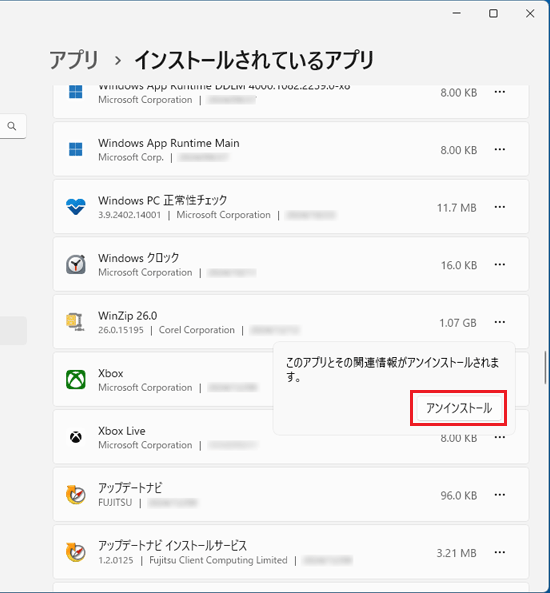Viewport: 550px width, 593px height.
Task: Select Windows App Runtime Main text
Action: 169,143
